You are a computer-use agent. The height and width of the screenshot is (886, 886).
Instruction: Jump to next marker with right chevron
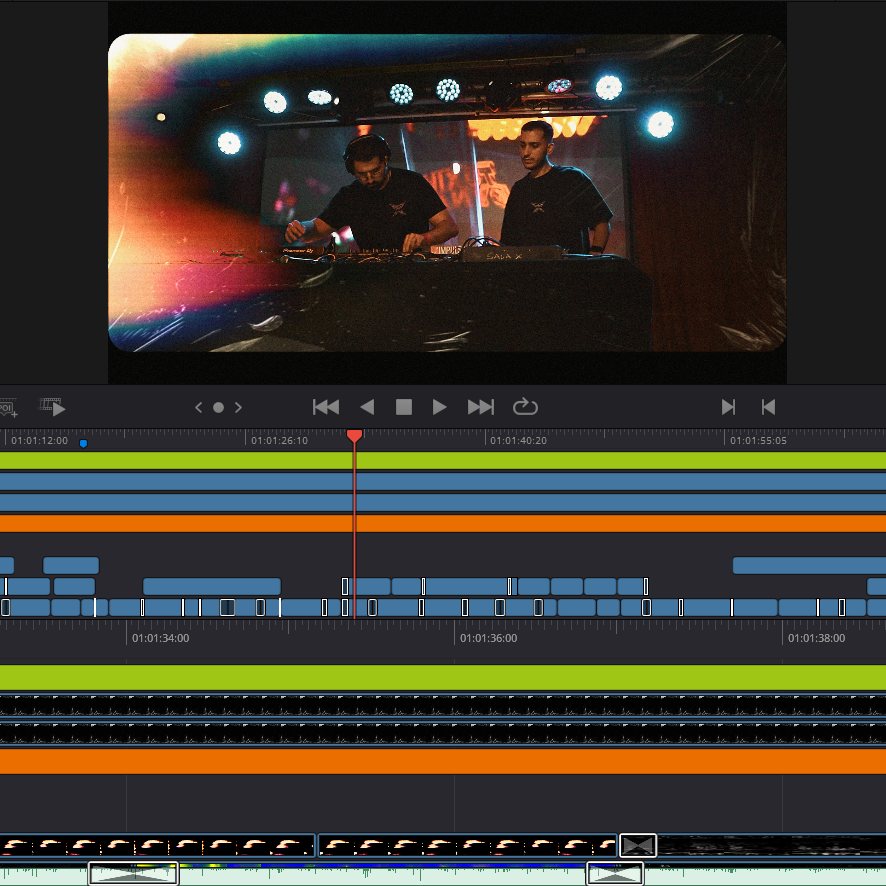coord(238,407)
